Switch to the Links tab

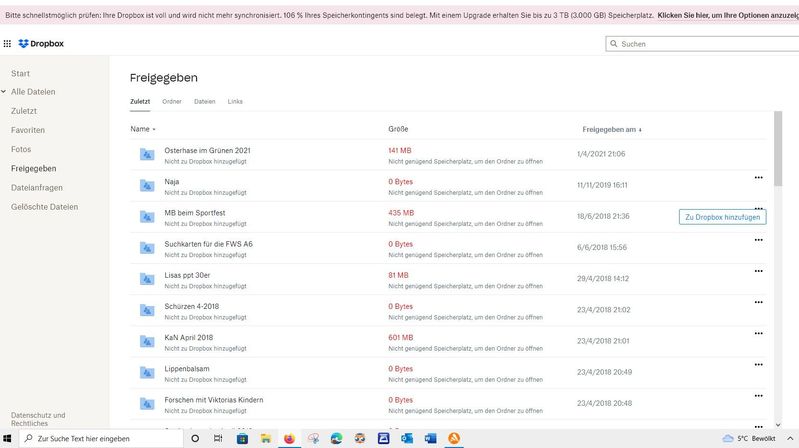click(235, 101)
